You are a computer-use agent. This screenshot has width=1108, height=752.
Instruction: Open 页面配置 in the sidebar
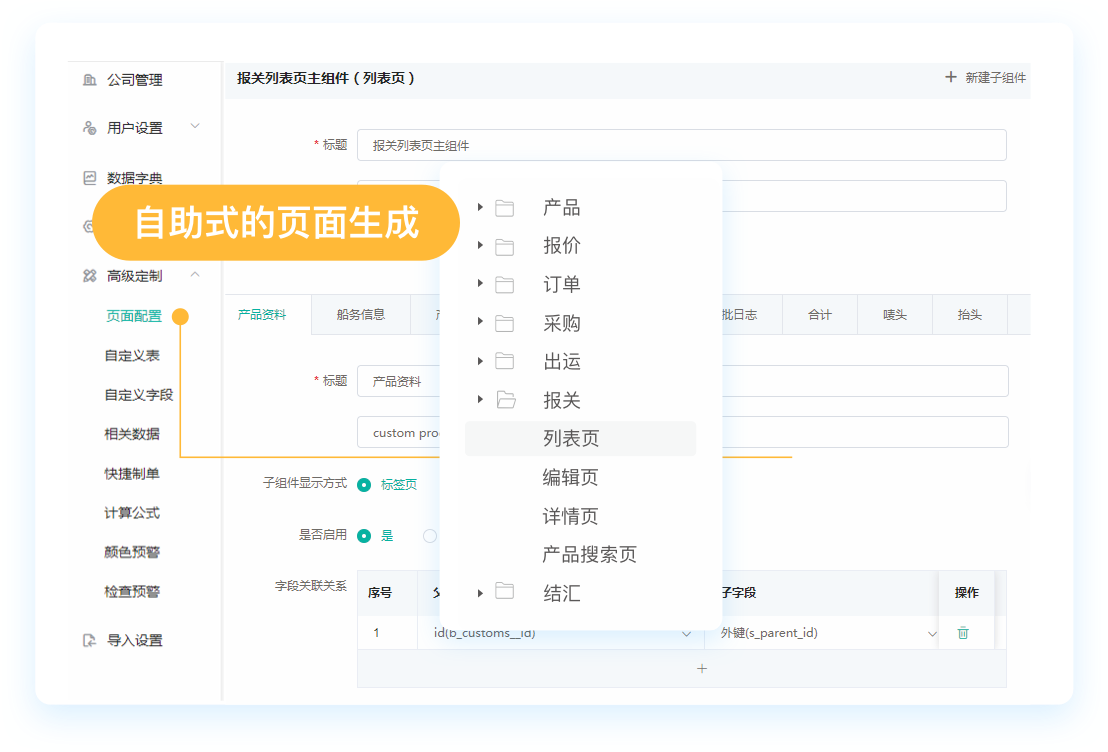tap(134, 316)
